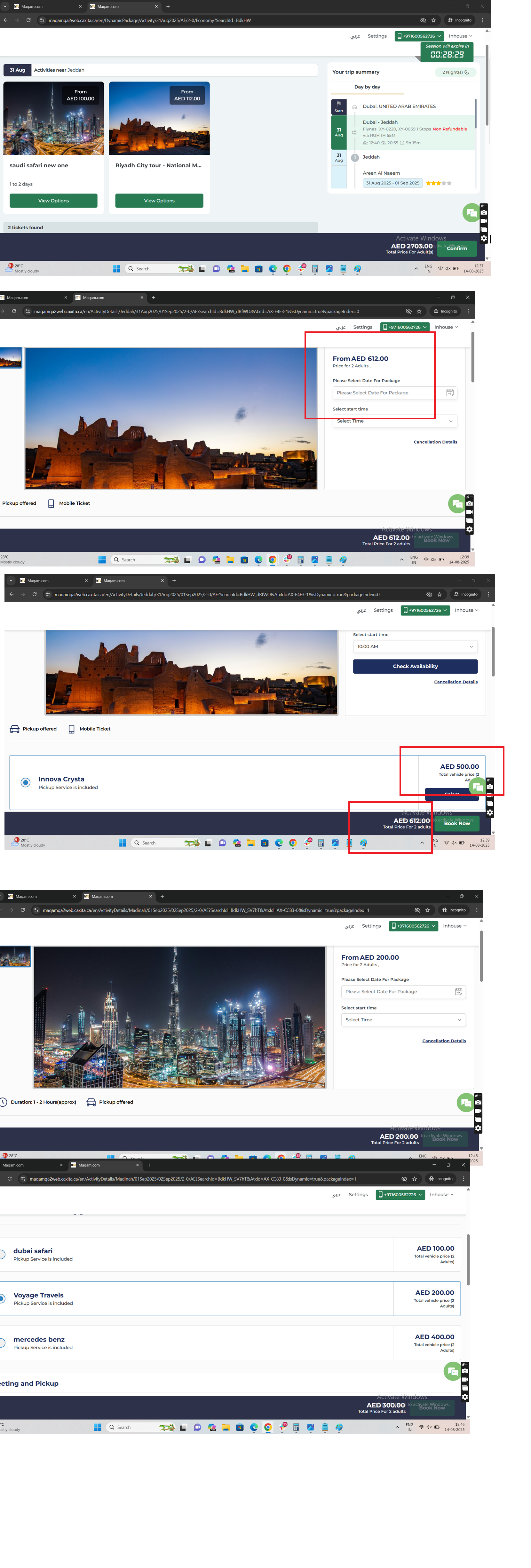Expand Select Time dropdown under From AED 200.00

[402, 1019]
